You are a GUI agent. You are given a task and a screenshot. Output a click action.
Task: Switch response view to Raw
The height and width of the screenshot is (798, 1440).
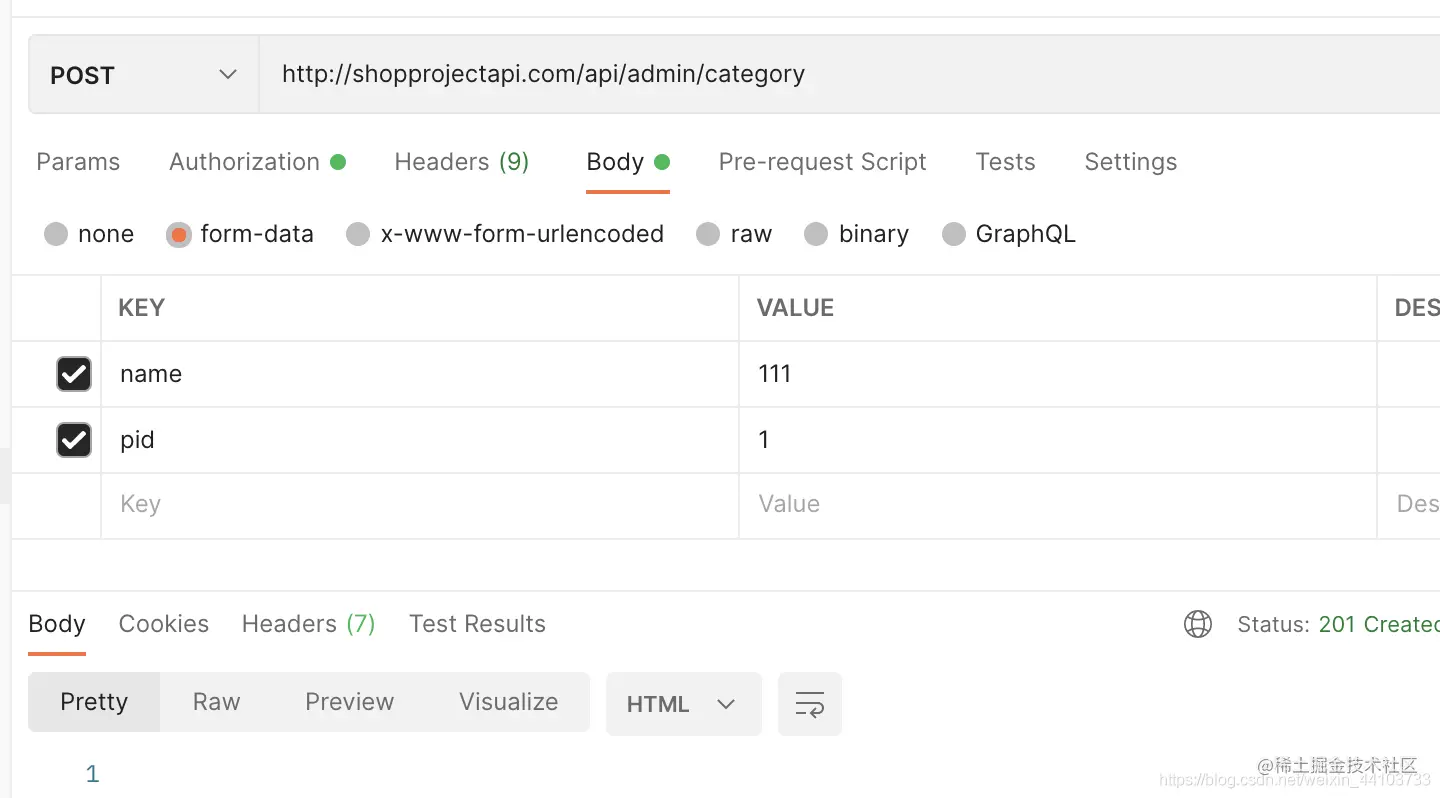point(217,702)
